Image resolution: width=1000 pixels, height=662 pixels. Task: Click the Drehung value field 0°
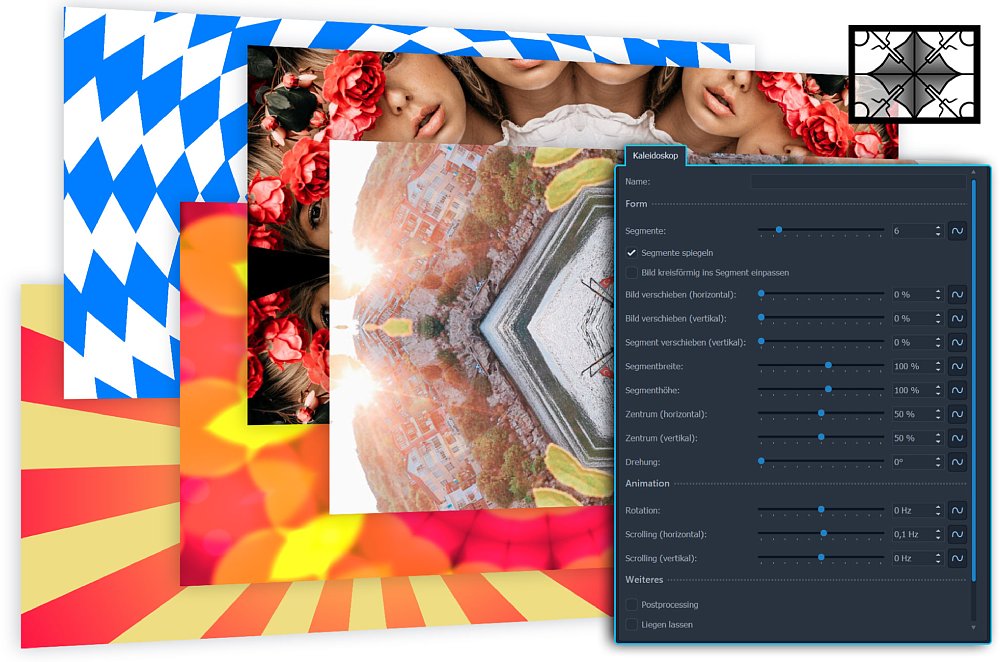(913, 462)
